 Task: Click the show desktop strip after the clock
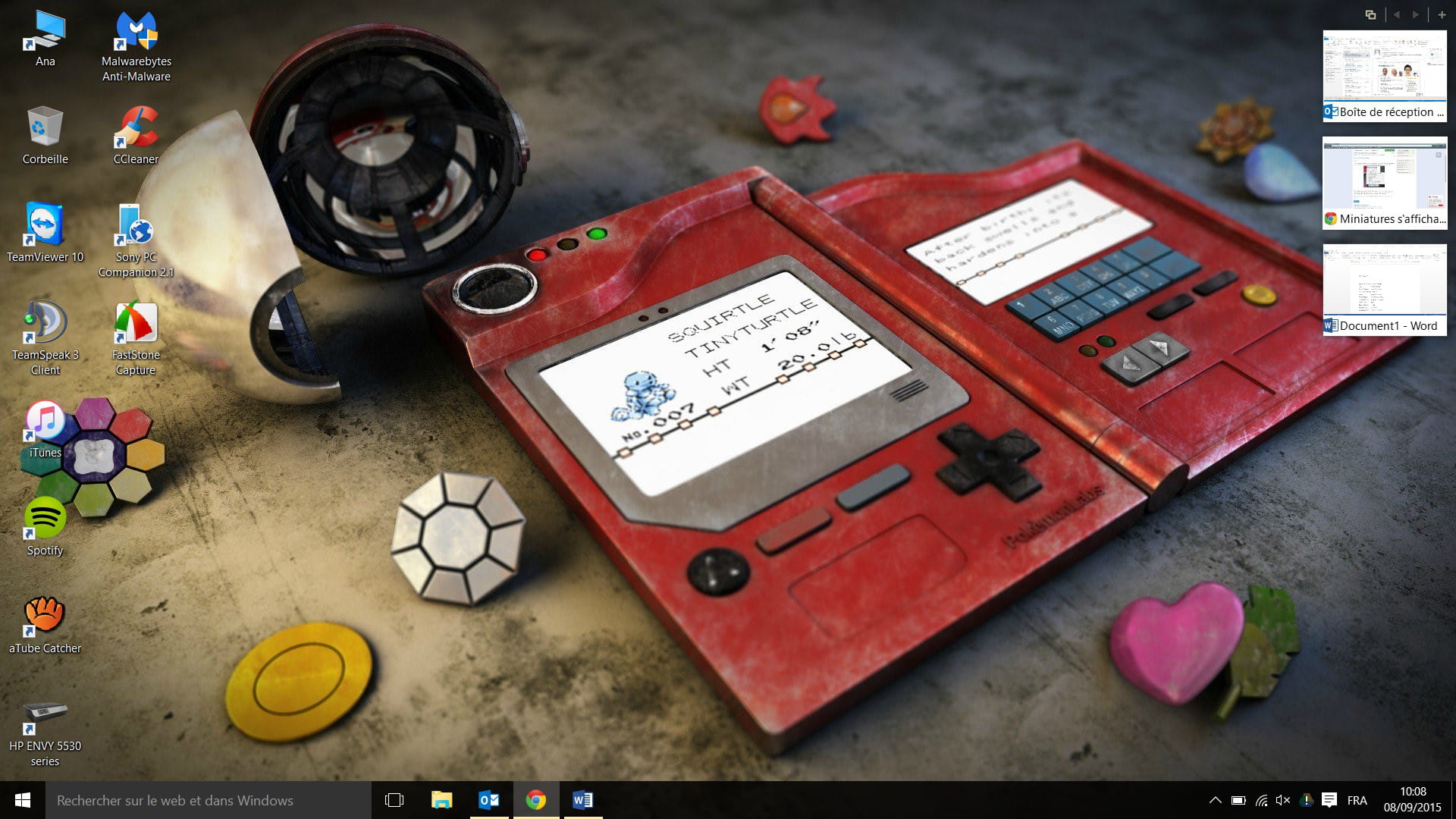1453,800
